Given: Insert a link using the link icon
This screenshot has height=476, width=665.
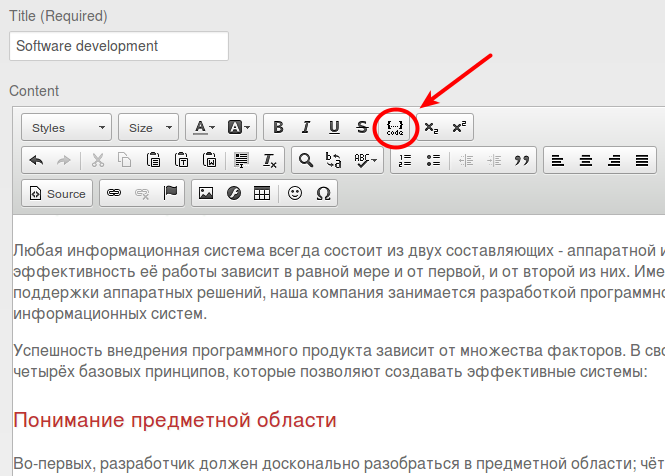Looking at the screenshot, I should pos(114,193).
